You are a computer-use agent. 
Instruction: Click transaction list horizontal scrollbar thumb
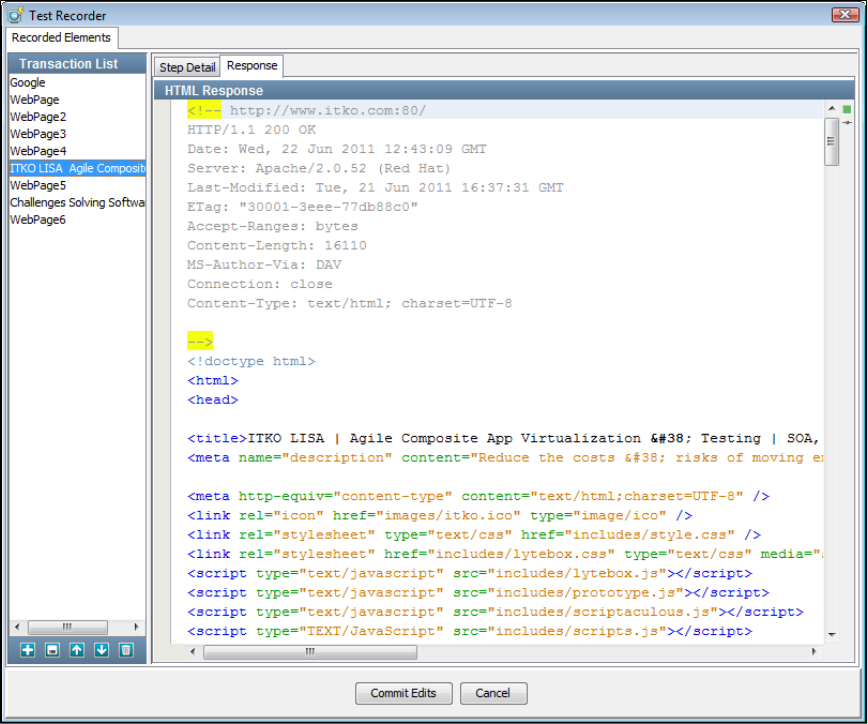pos(68,627)
